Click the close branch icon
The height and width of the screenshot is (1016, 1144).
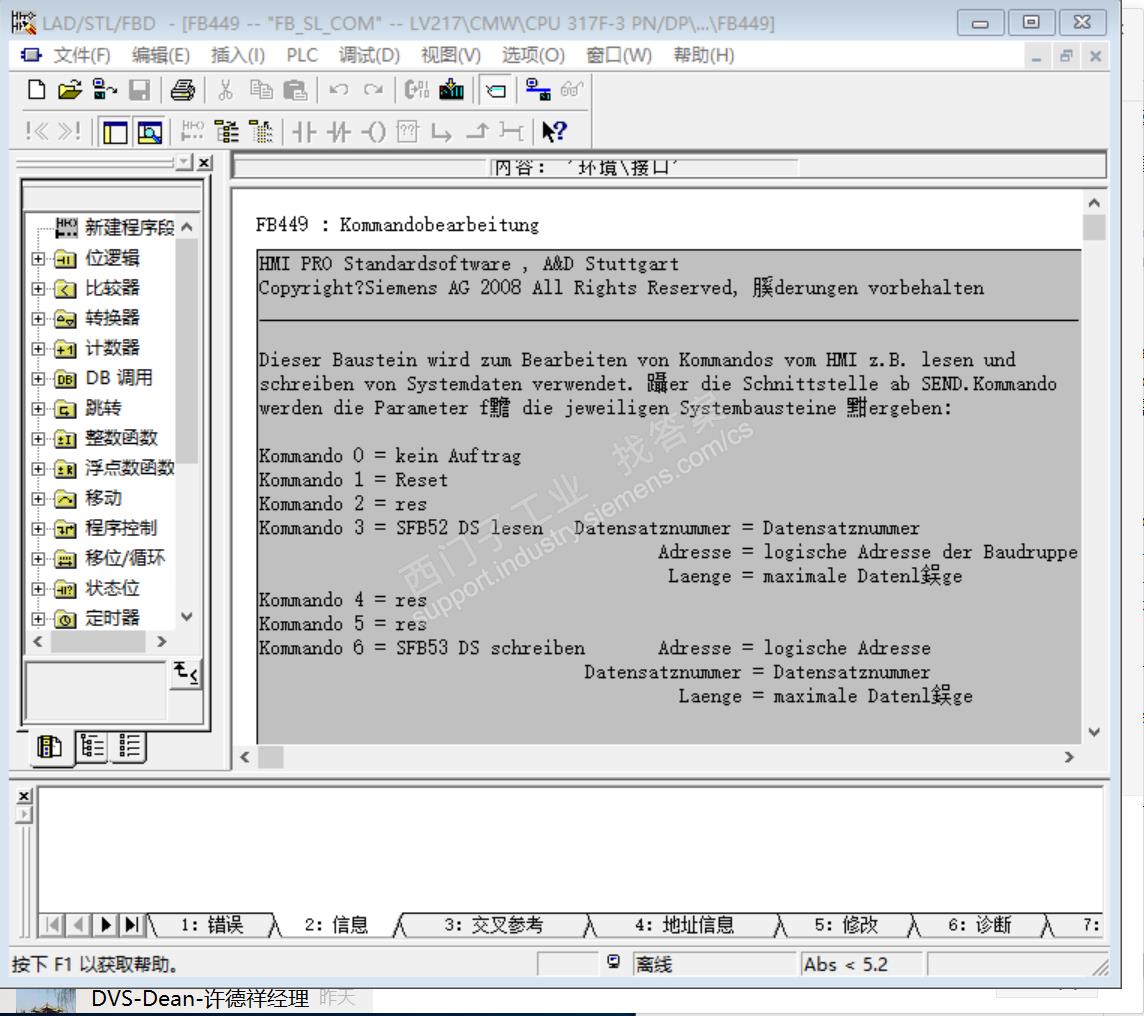(x=477, y=132)
